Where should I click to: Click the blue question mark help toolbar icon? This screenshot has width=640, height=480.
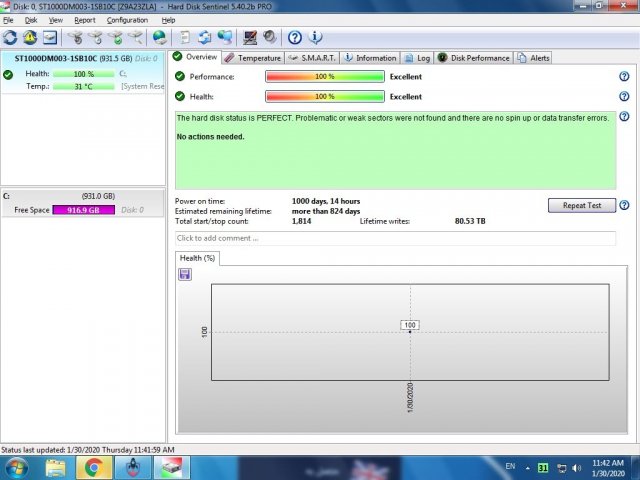coord(295,38)
